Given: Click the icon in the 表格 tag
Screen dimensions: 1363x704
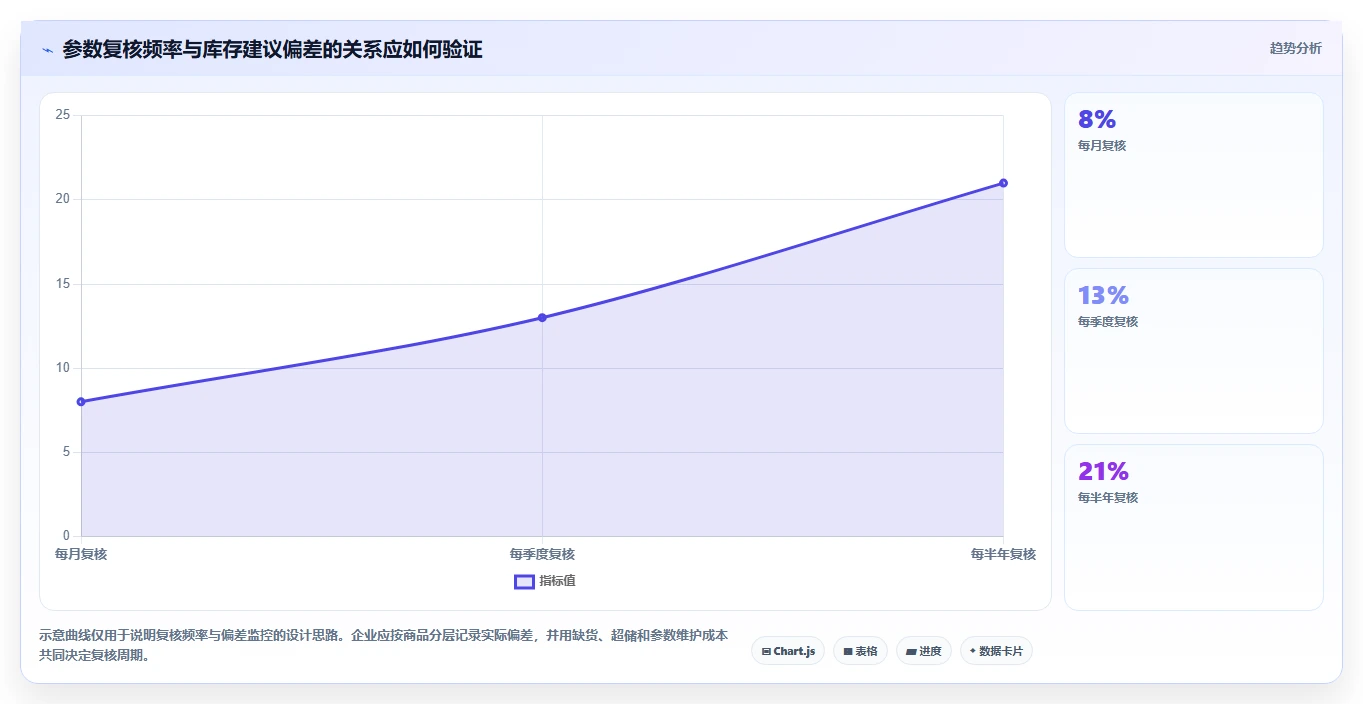Looking at the screenshot, I should point(848,651).
